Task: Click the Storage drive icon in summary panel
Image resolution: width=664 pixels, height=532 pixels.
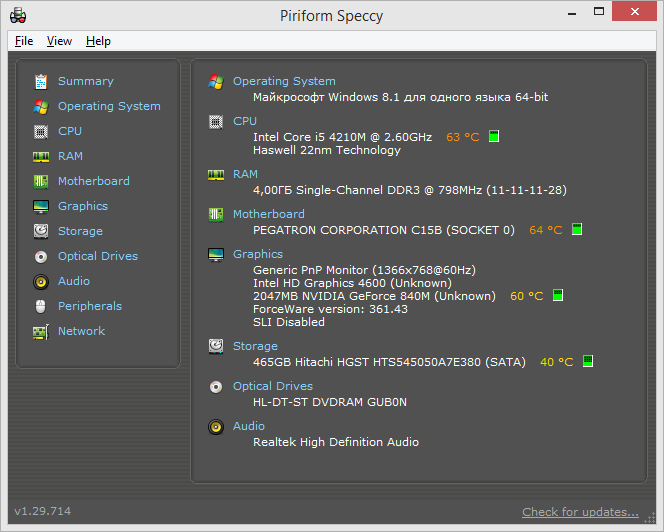Action: tap(216, 346)
